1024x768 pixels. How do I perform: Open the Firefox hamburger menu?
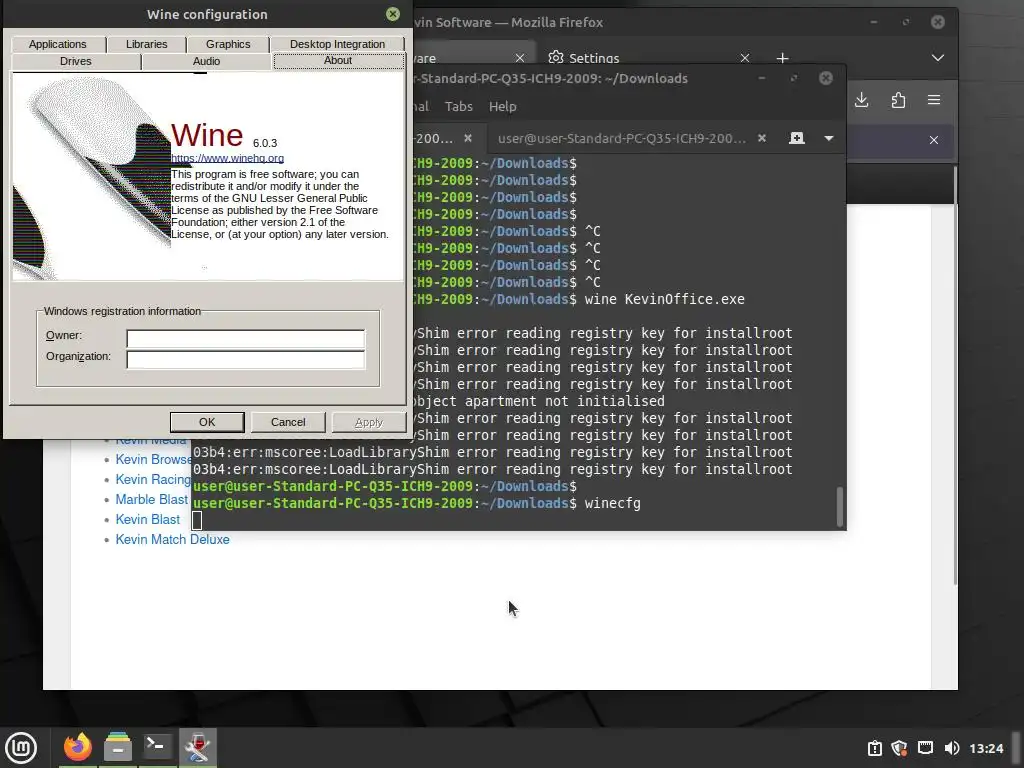934,99
